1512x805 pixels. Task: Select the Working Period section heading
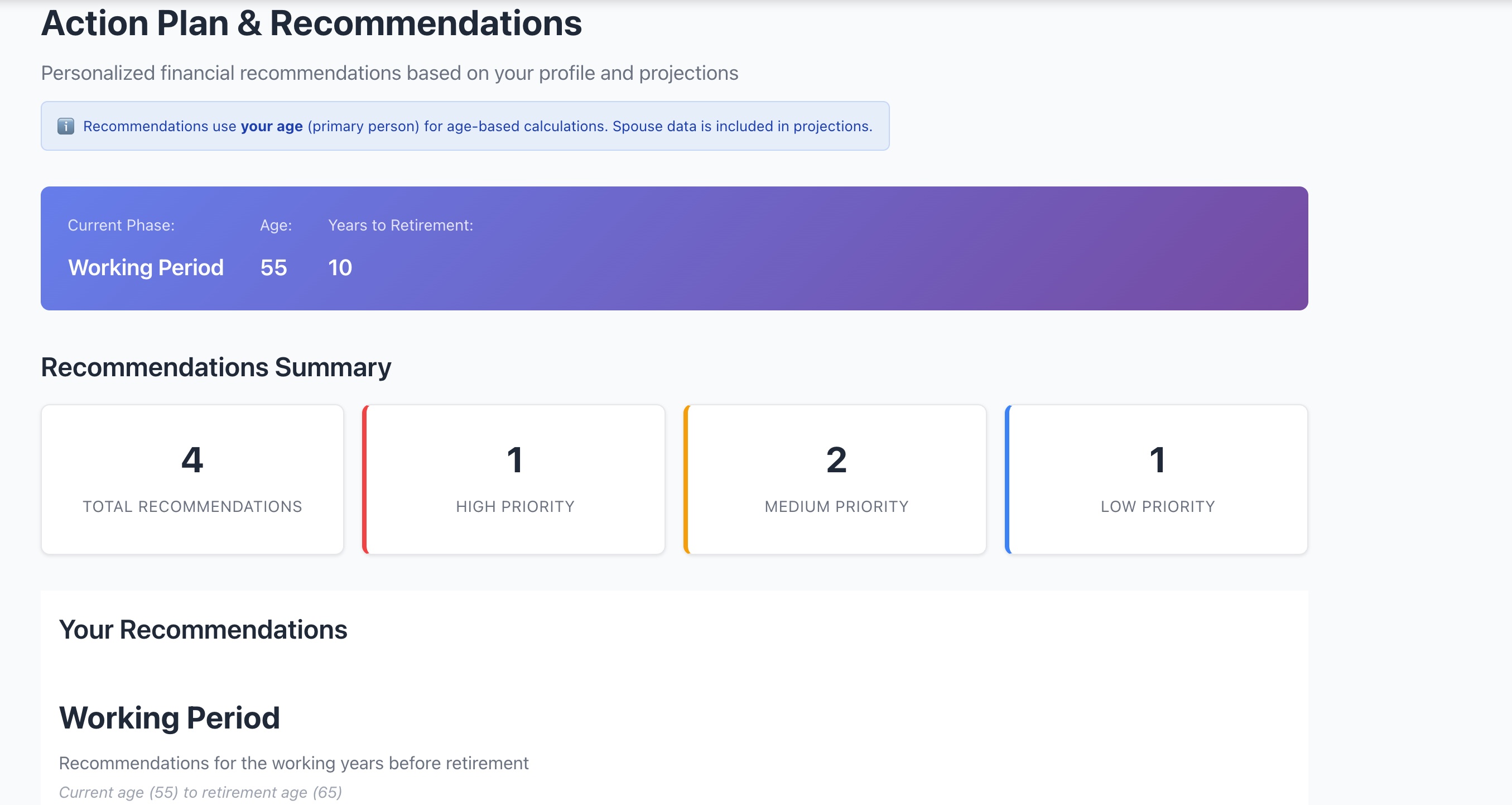click(x=170, y=717)
